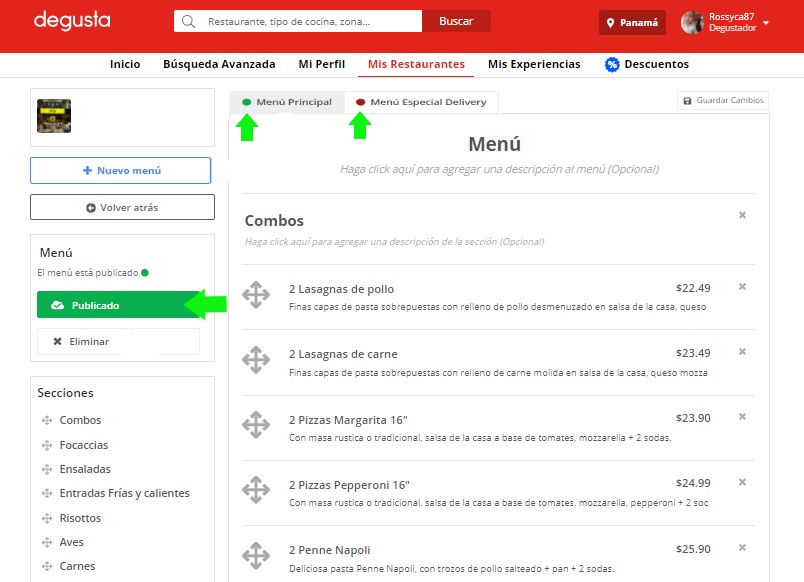The height and width of the screenshot is (582, 804).
Task: Open Mis Experiencias
Action: pos(534,64)
